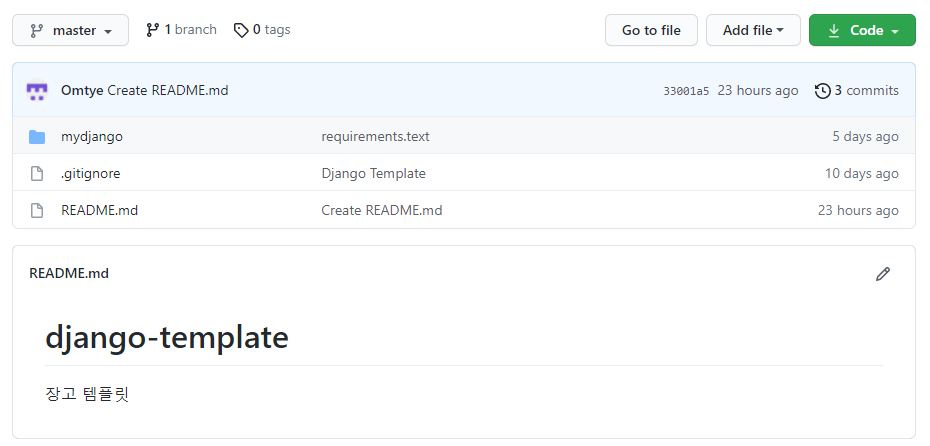This screenshot has width=930, height=446.
Task: Open the README.md file in list
Action: tap(100, 211)
